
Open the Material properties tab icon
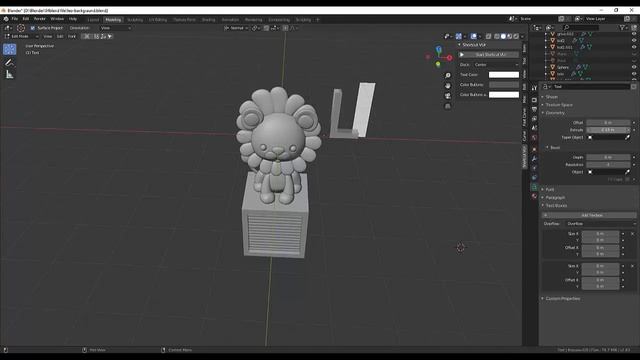[x=534, y=196]
